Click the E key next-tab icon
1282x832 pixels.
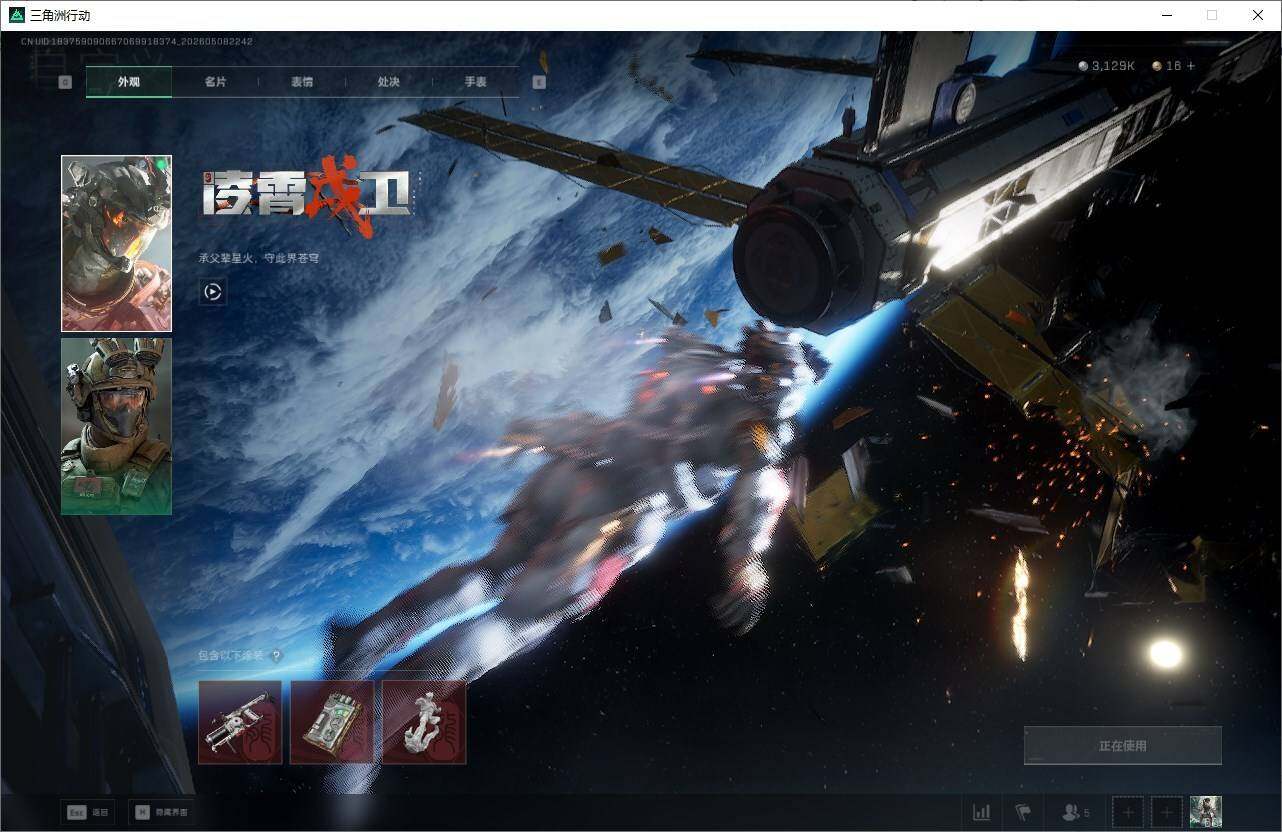[x=539, y=82]
